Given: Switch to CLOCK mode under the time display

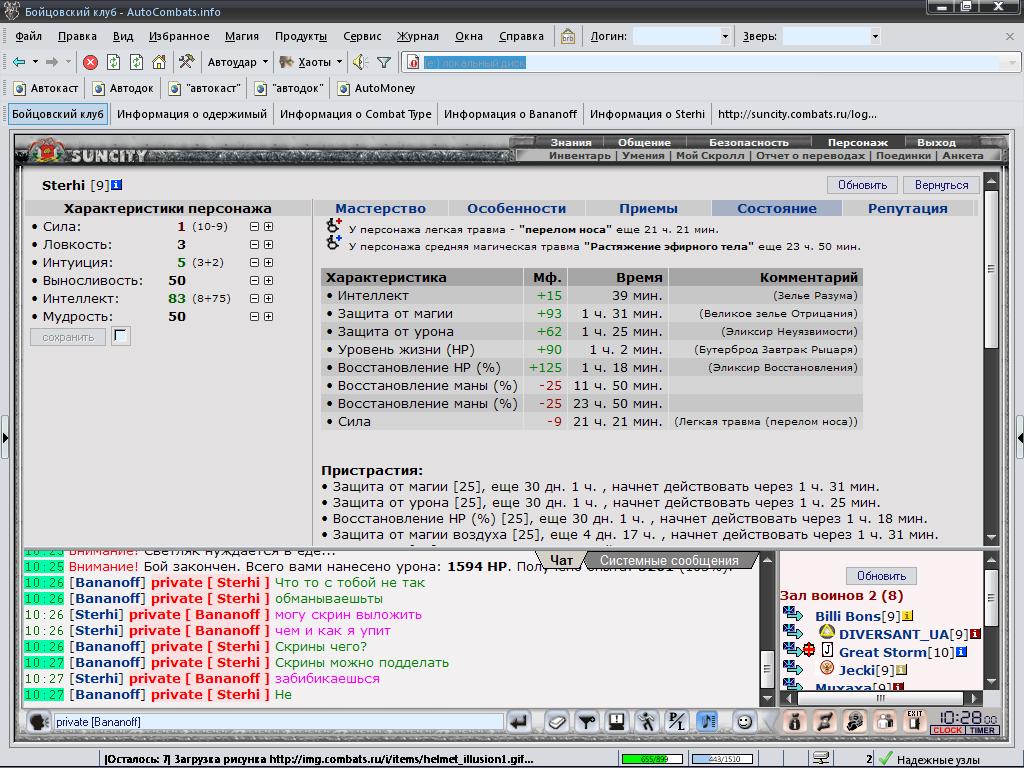Looking at the screenshot, I should 948,730.
